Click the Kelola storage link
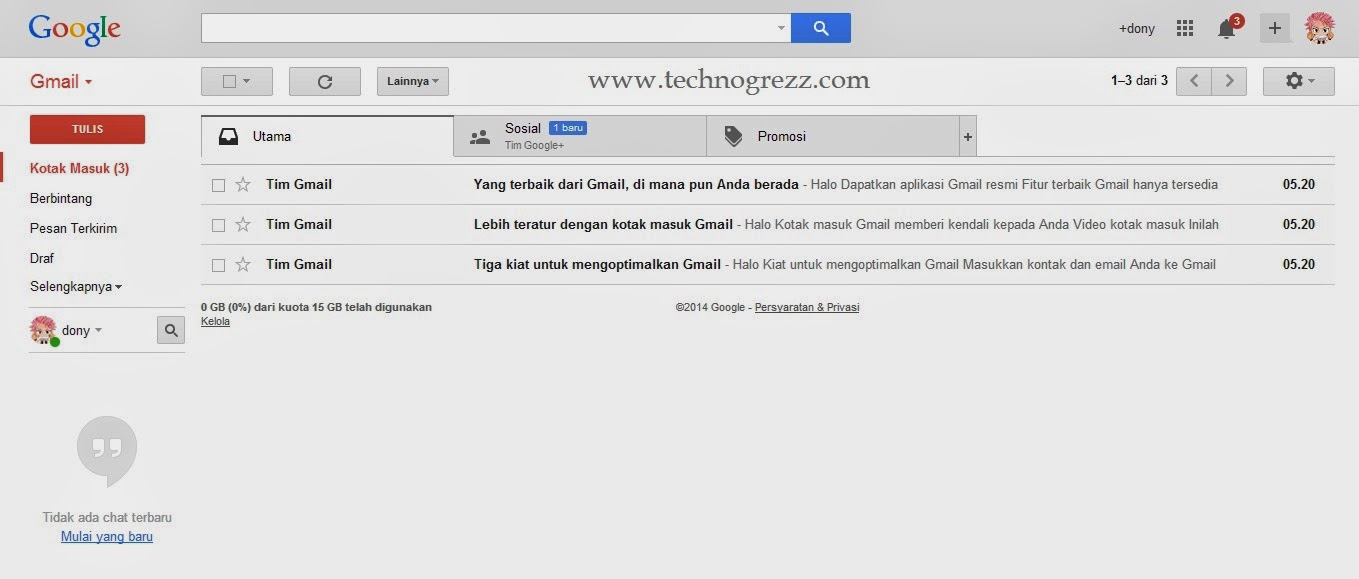 point(215,321)
